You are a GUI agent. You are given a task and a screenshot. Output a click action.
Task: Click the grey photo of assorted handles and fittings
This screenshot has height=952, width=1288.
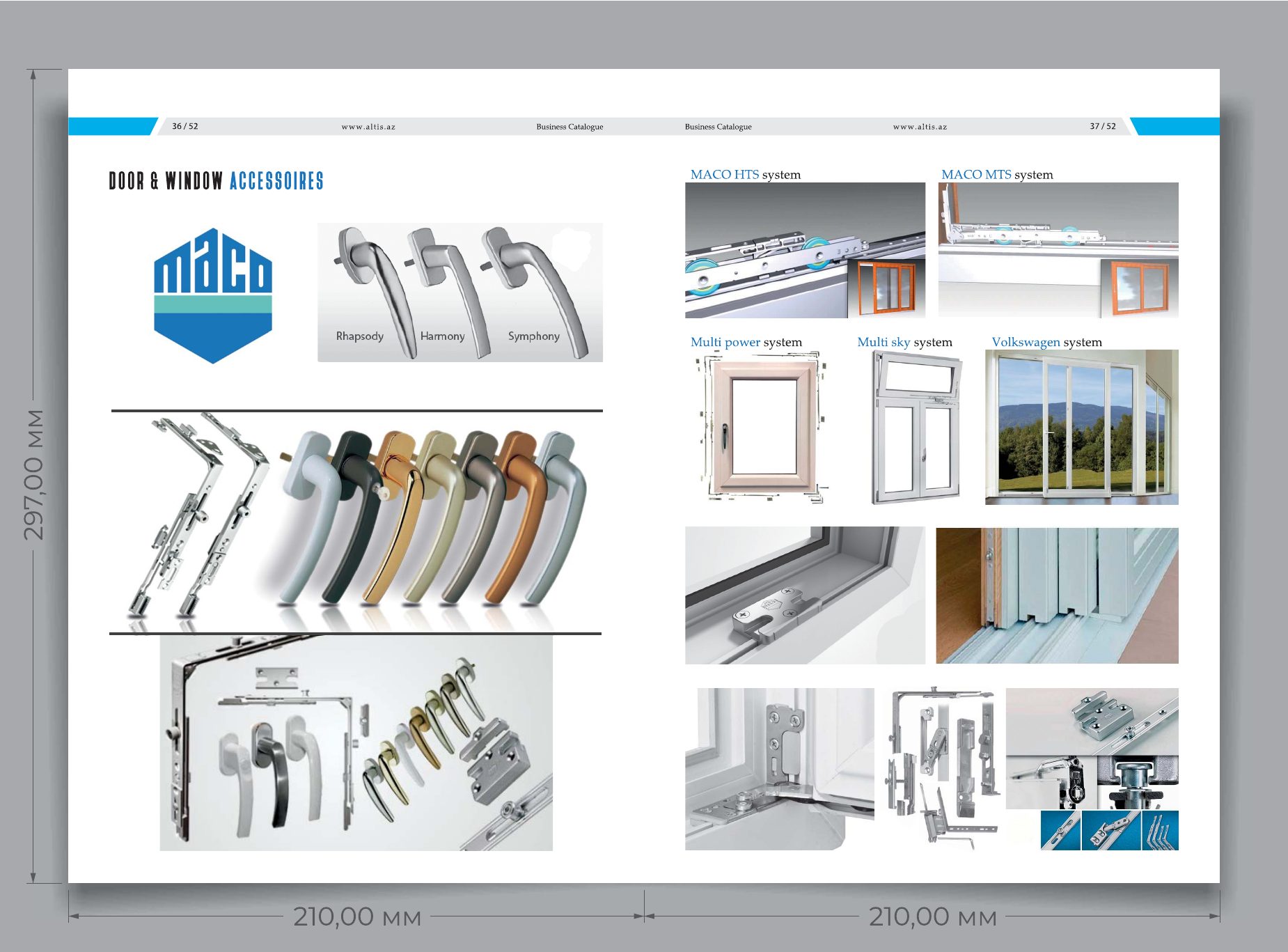coord(356,742)
